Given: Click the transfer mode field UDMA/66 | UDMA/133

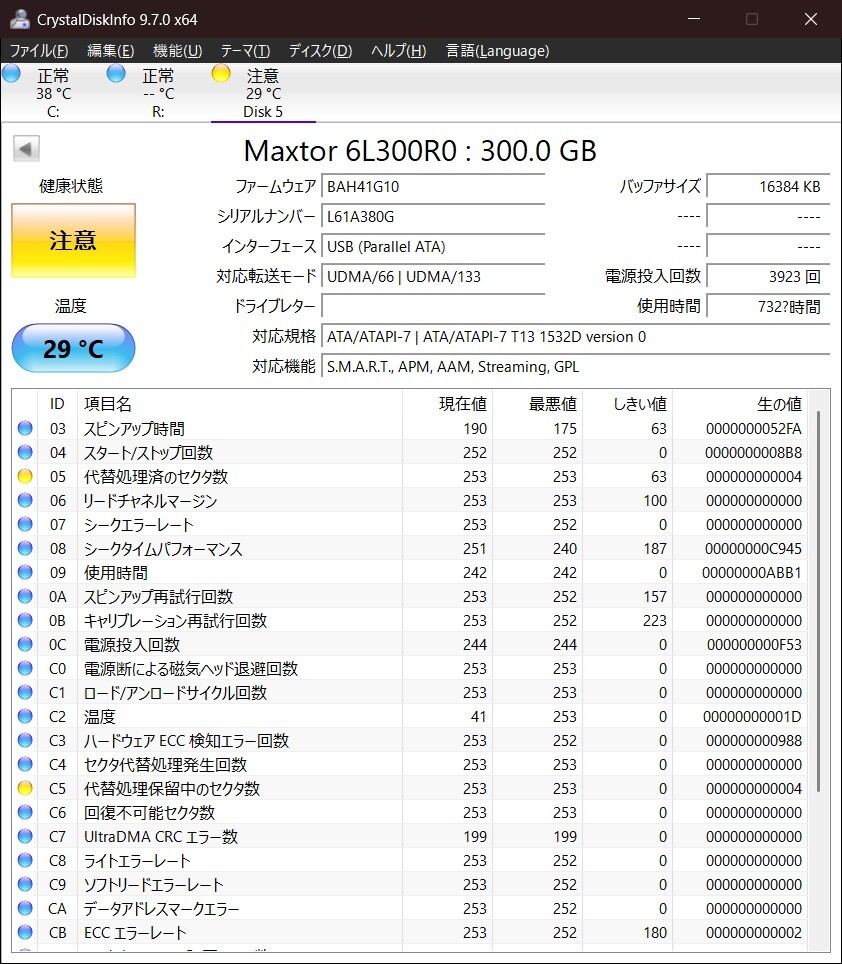Looking at the screenshot, I should click(x=433, y=277).
